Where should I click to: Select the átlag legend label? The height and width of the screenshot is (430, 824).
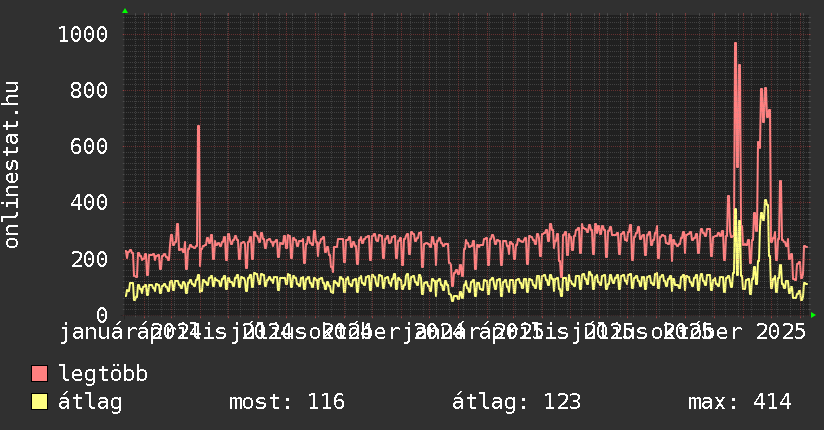[x=90, y=403]
